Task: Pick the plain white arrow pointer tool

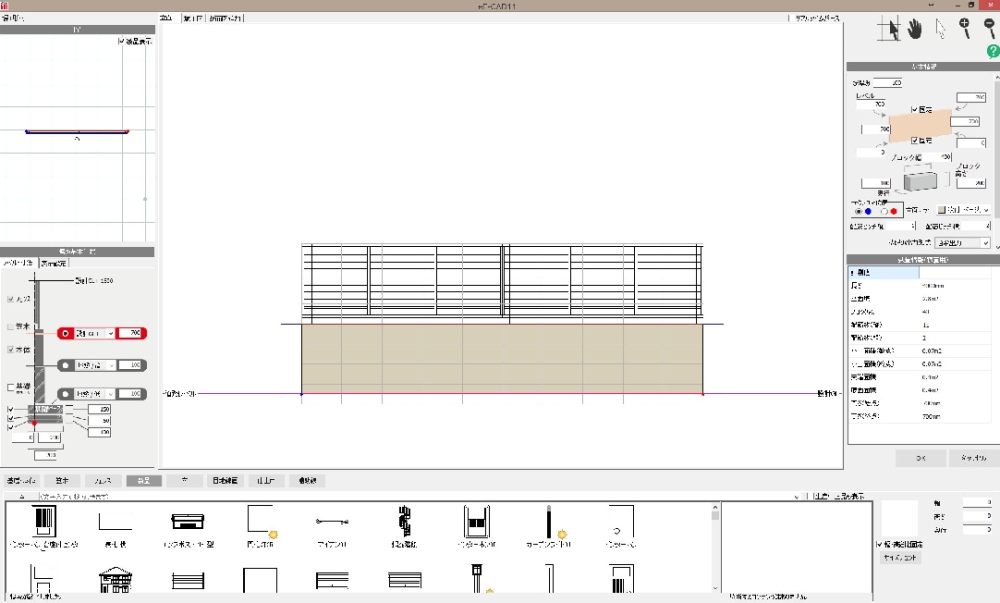Action: (x=941, y=29)
